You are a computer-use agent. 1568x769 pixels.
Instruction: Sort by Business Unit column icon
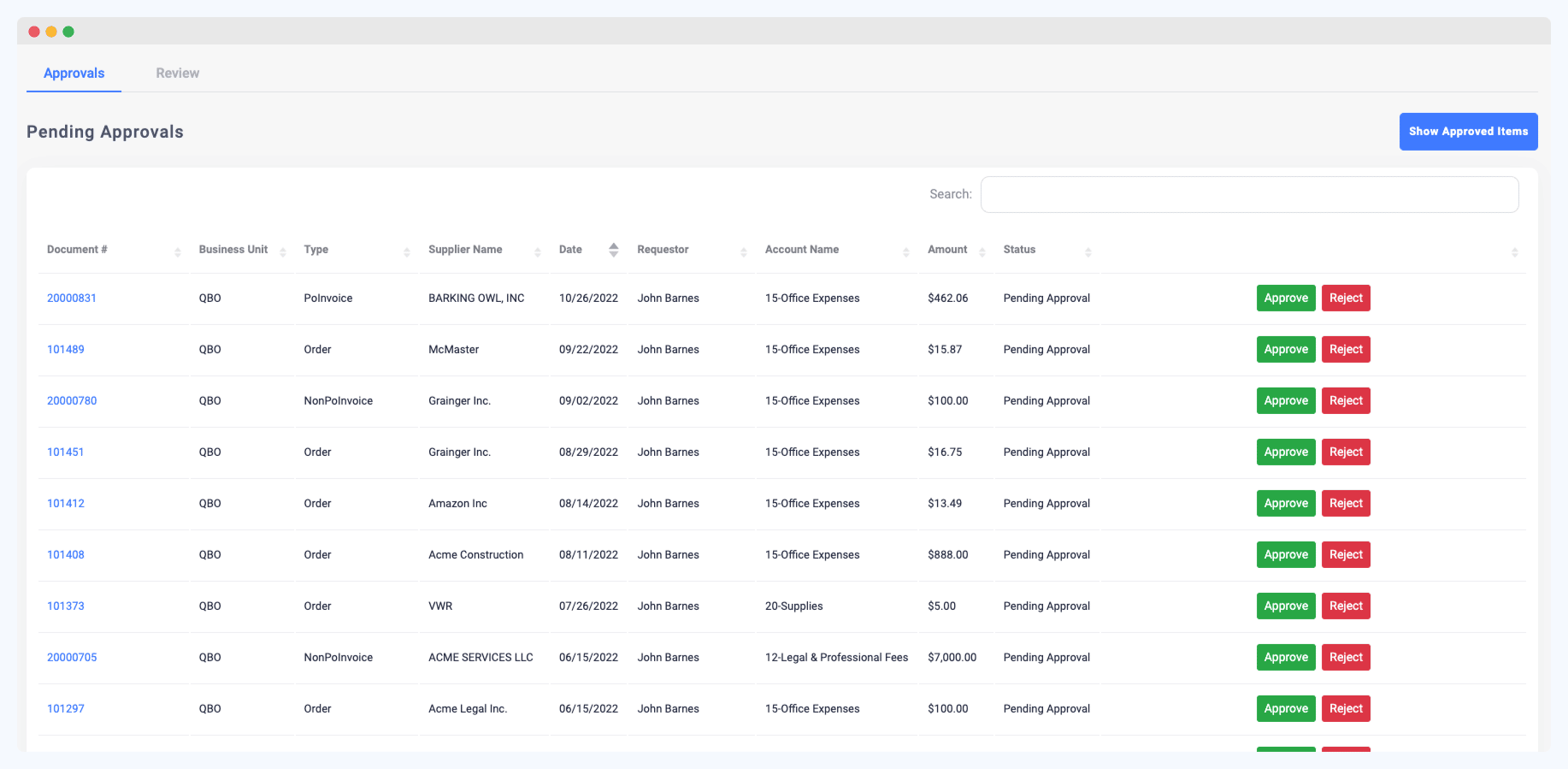click(283, 252)
